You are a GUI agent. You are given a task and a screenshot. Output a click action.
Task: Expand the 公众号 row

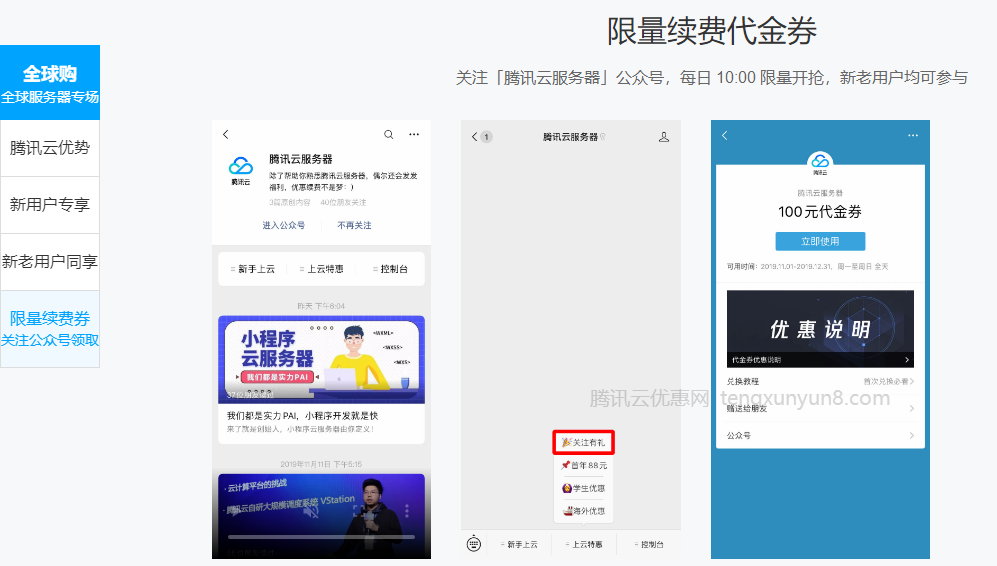[x=820, y=436]
